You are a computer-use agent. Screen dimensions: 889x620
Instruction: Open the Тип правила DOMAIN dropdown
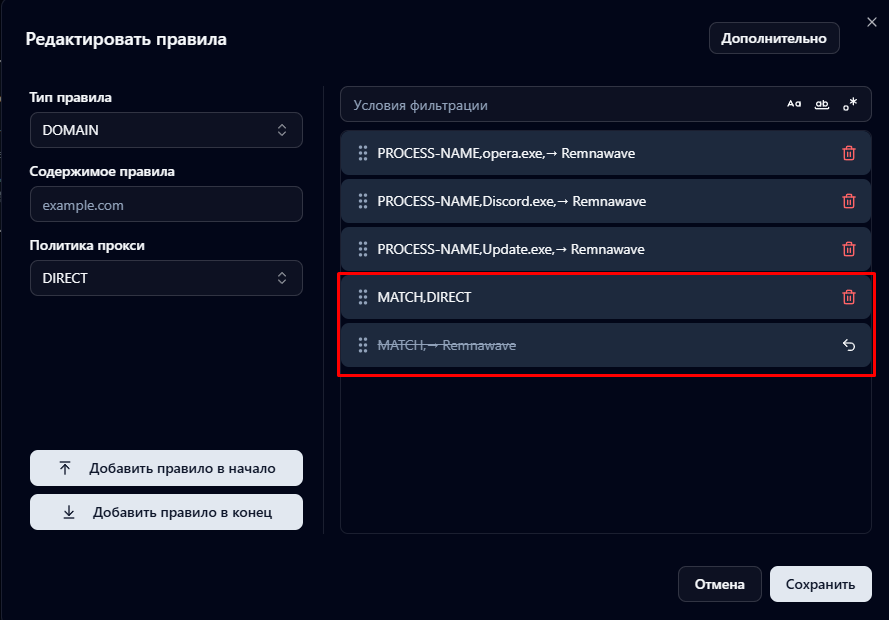coord(166,130)
